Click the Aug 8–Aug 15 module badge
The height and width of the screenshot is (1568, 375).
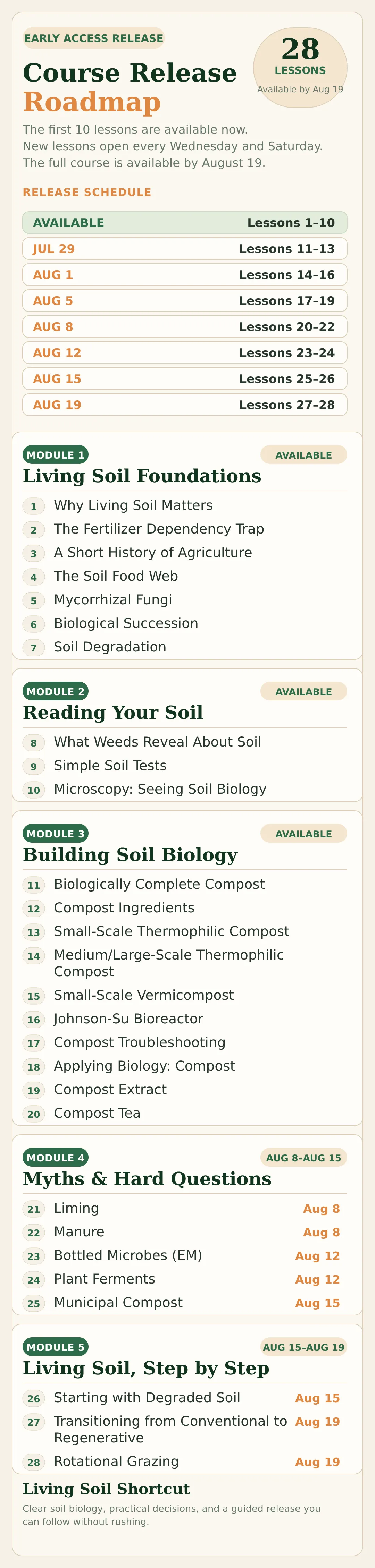(304, 1157)
